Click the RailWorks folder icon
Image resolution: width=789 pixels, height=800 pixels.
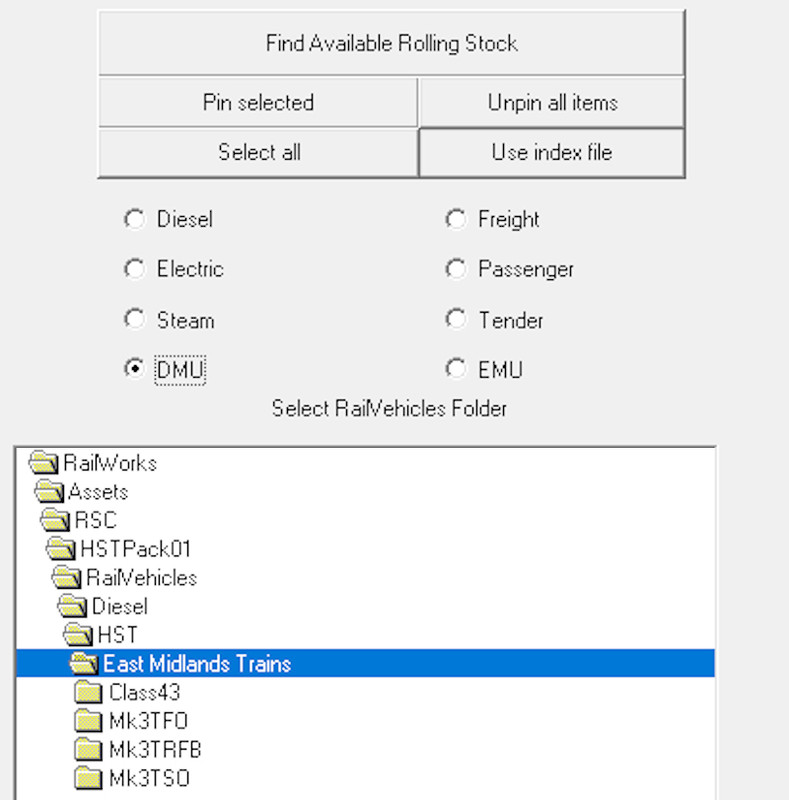coord(43,463)
